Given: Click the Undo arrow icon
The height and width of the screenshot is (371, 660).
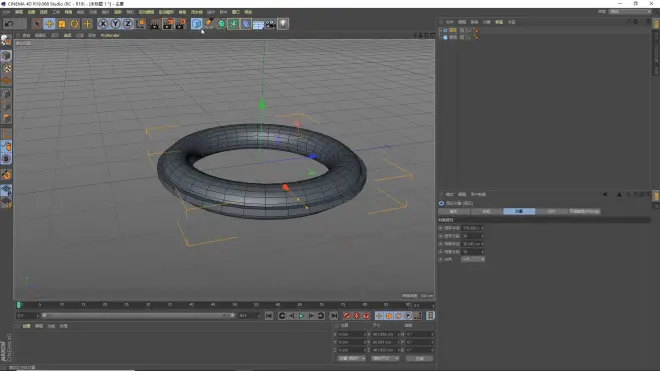Looking at the screenshot, I should point(9,24).
